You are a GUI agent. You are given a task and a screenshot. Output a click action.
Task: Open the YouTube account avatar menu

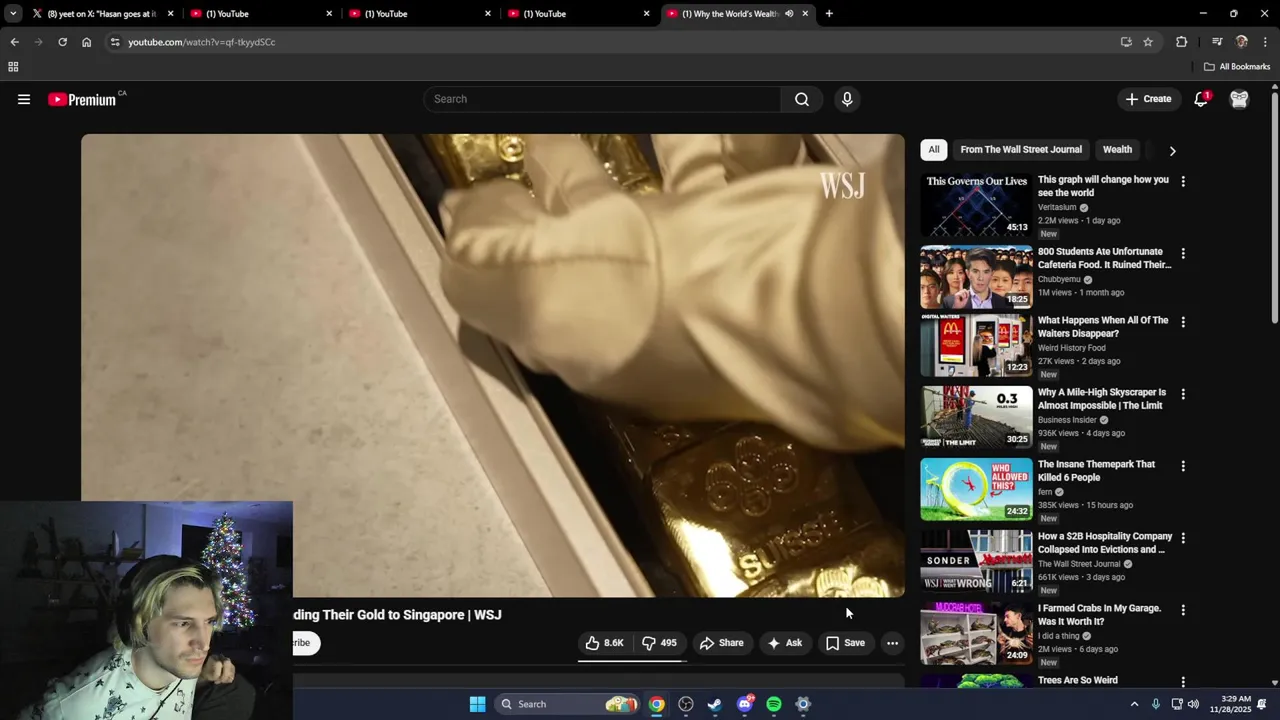tap(1239, 99)
